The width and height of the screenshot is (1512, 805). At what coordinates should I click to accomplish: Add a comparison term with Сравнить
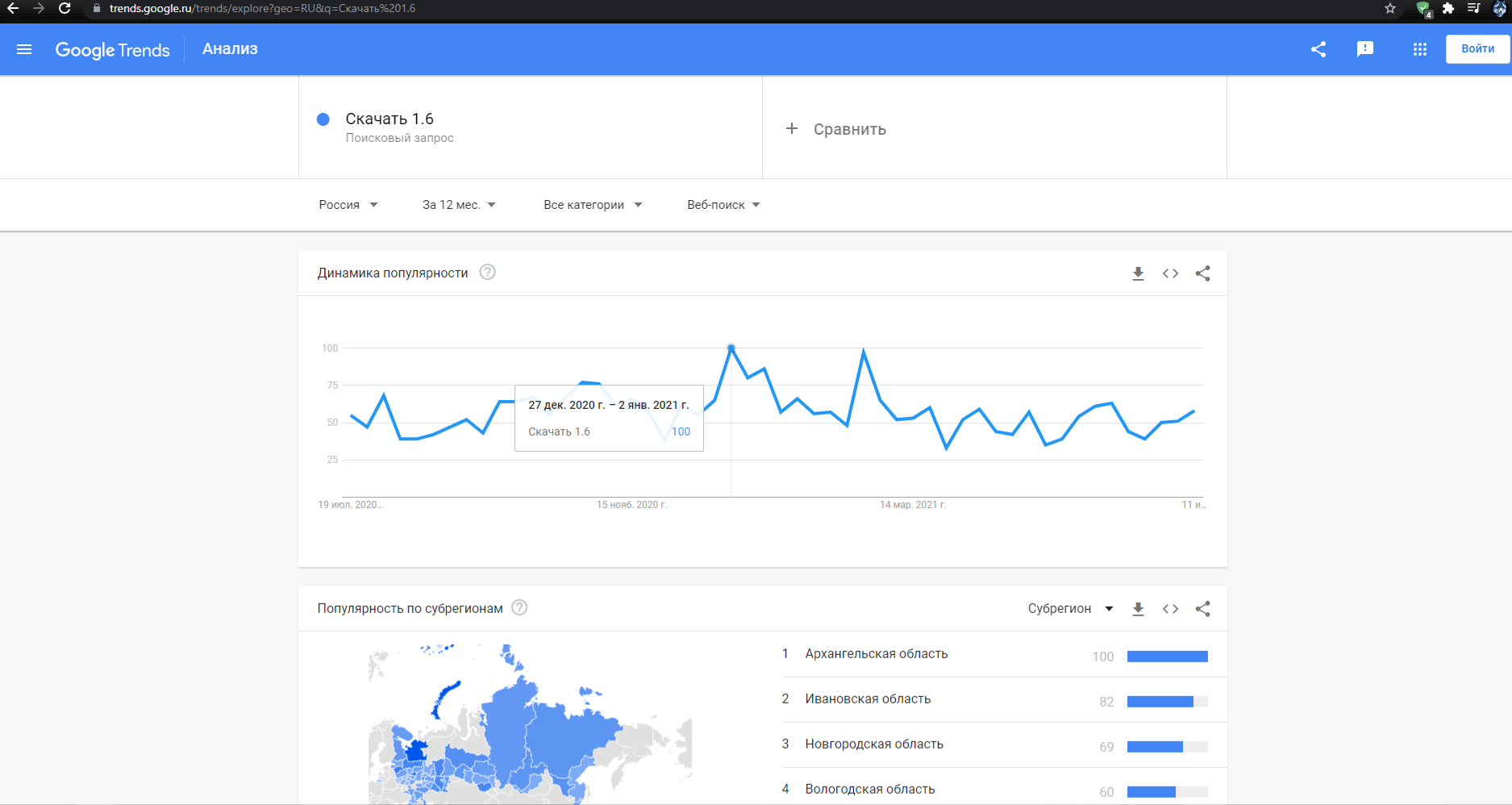[850, 129]
